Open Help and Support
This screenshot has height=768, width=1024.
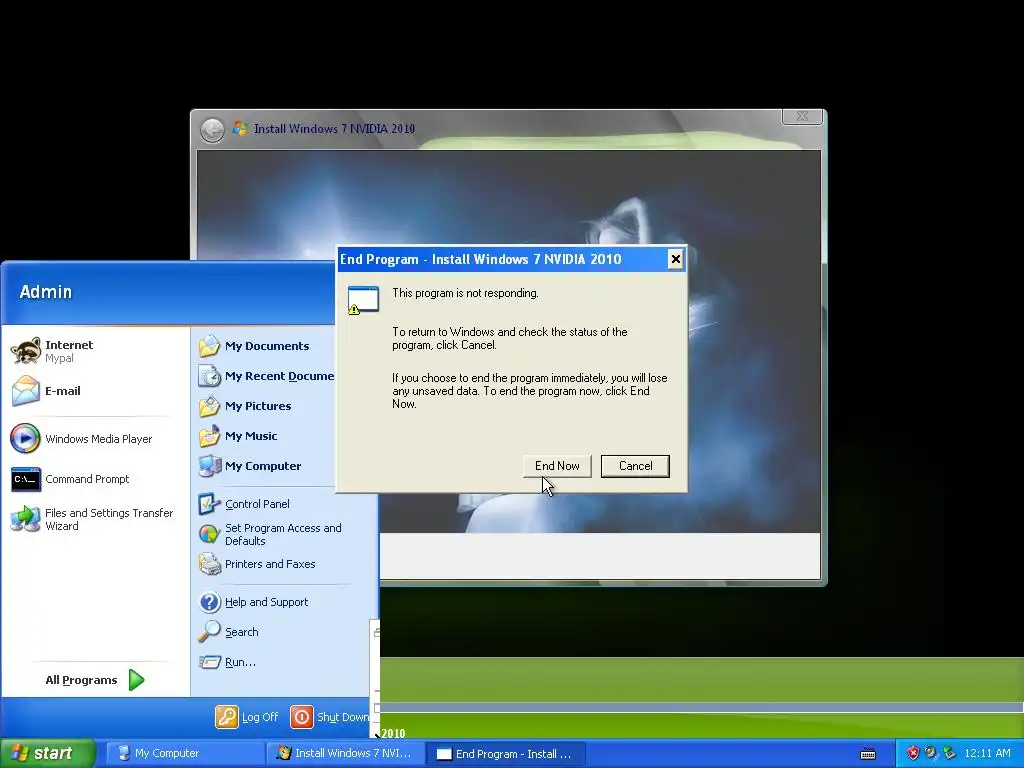pos(253,601)
